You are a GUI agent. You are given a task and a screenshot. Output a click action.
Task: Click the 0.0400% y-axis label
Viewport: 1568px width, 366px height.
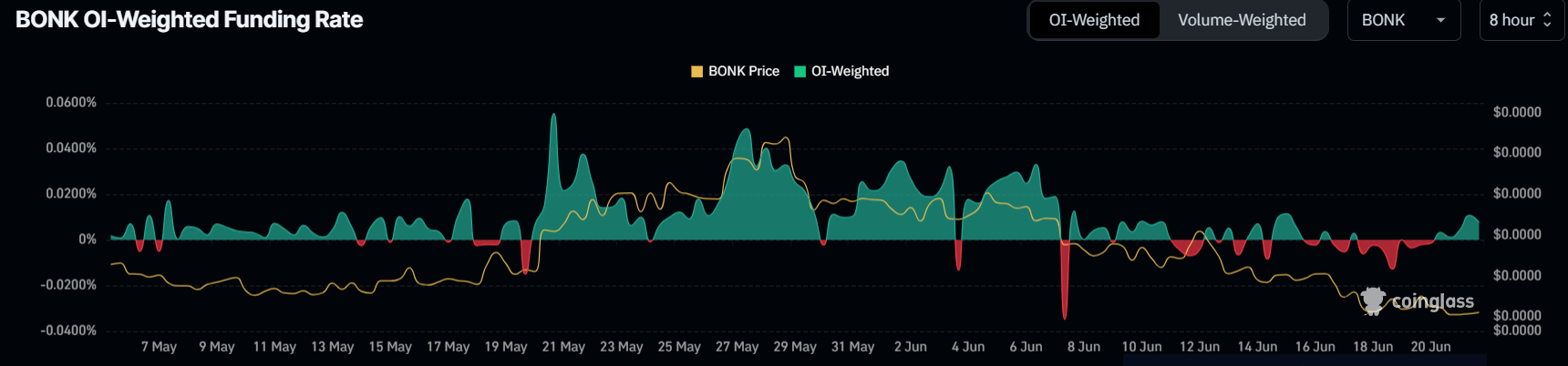coord(71,147)
